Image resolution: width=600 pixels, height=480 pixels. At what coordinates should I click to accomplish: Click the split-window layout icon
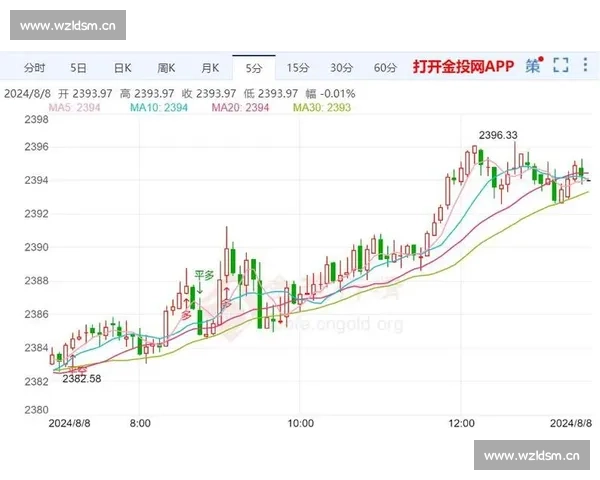tap(584, 67)
